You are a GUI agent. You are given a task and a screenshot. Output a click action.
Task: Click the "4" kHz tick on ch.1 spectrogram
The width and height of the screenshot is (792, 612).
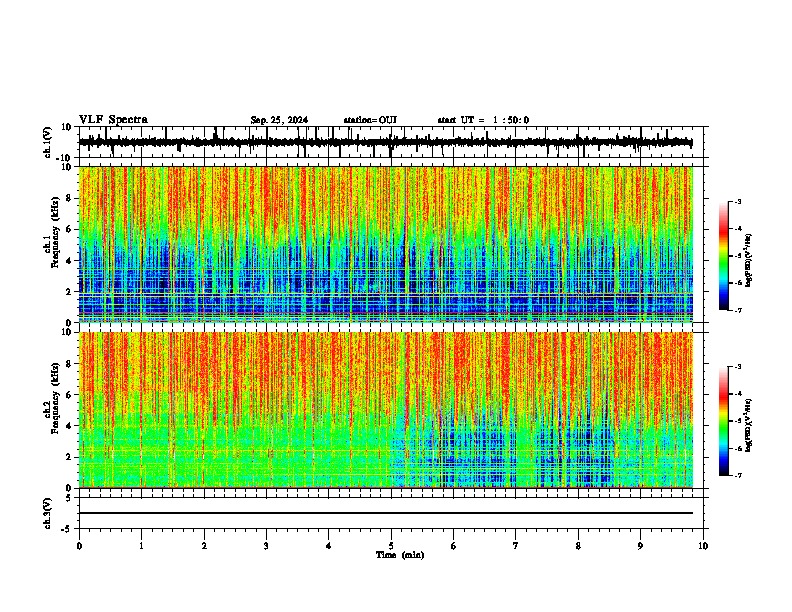[x=70, y=261]
